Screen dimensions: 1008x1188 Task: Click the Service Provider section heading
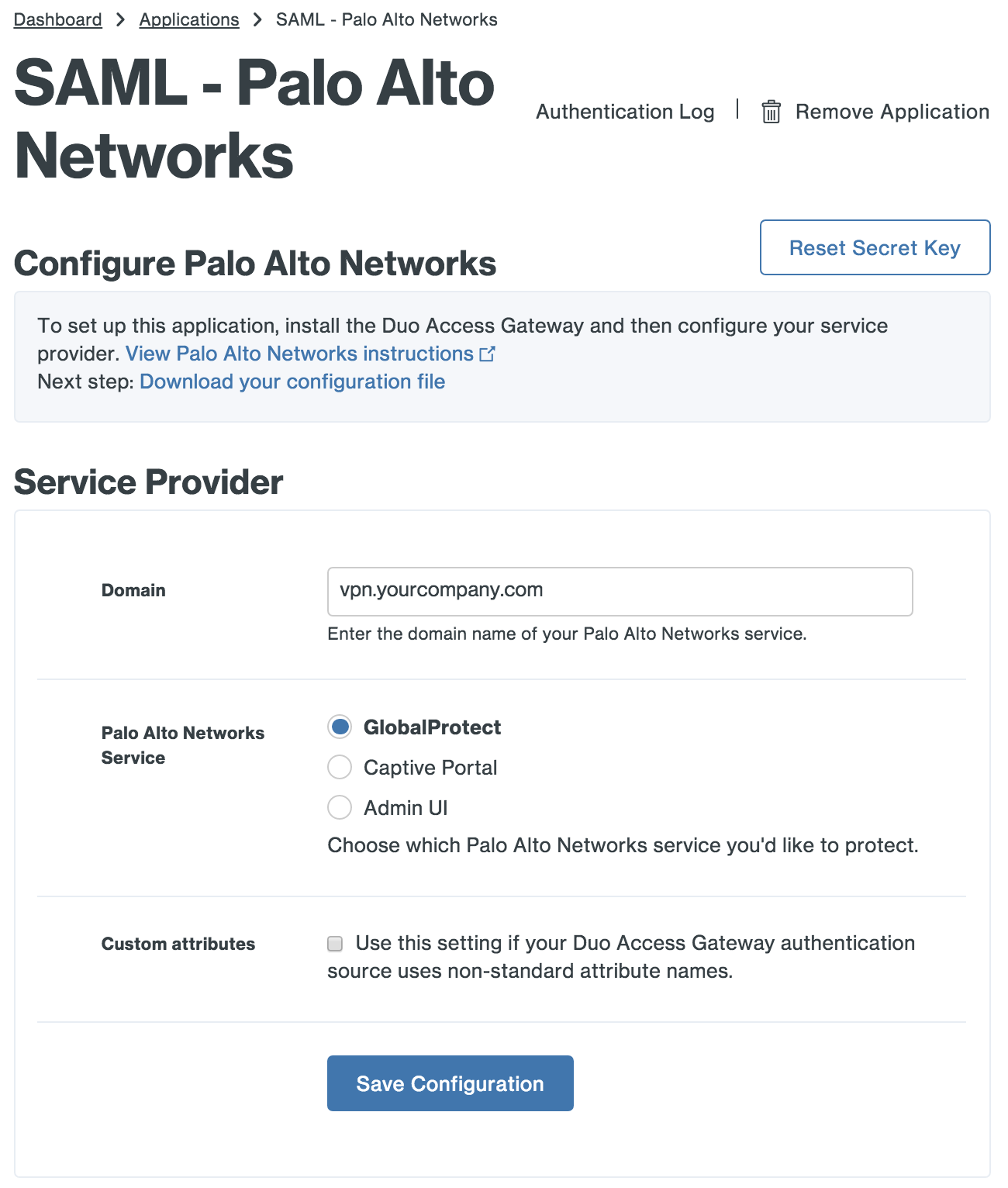click(149, 482)
